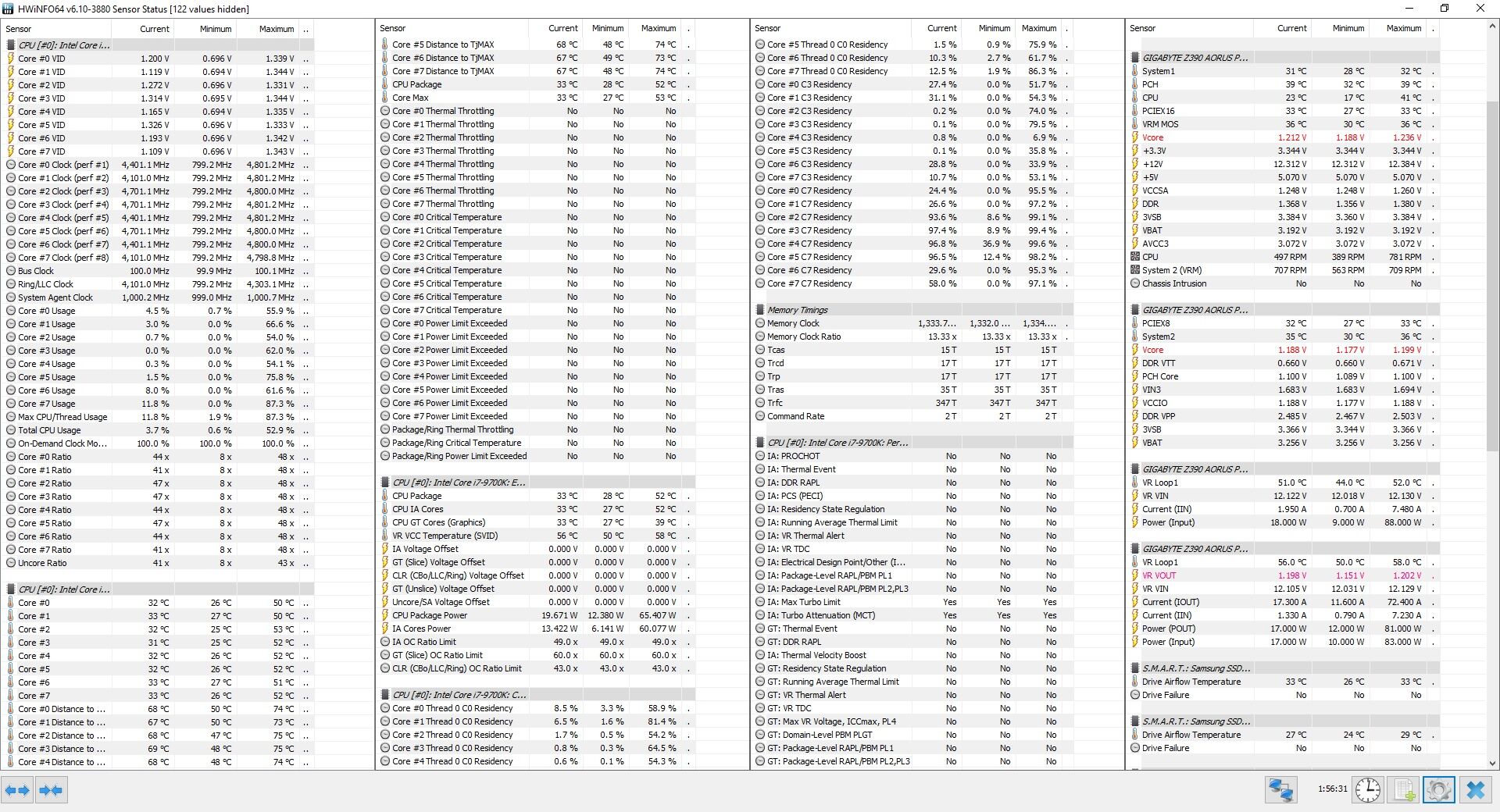Restore down the HWiNFO64 window
The width and height of the screenshot is (1500, 812).
[1445, 9]
